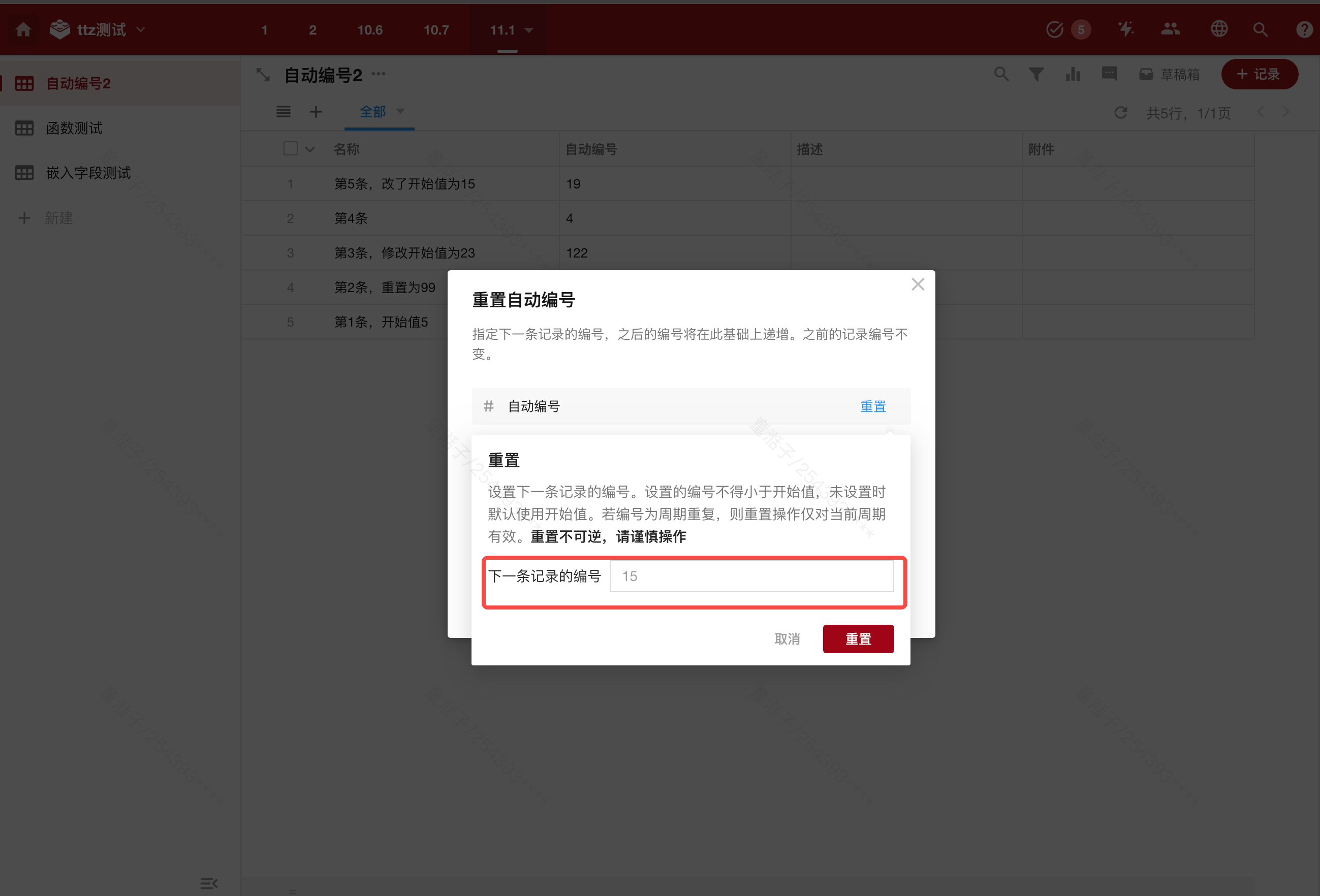This screenshot has width=1320, height=896.
Task: Check the select-all checkbox in header
Action: [290, 149]
